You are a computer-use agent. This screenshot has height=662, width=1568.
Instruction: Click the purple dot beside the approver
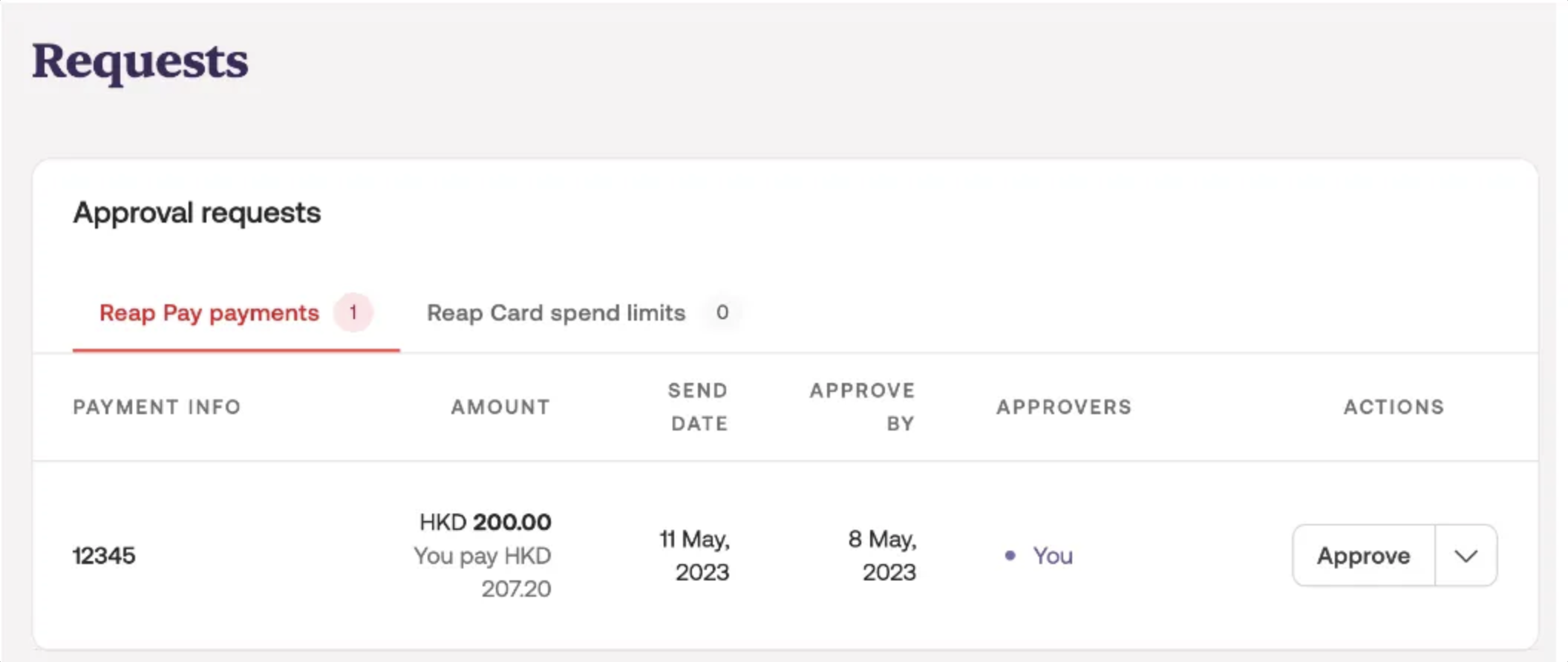[x=1010, y=555]
